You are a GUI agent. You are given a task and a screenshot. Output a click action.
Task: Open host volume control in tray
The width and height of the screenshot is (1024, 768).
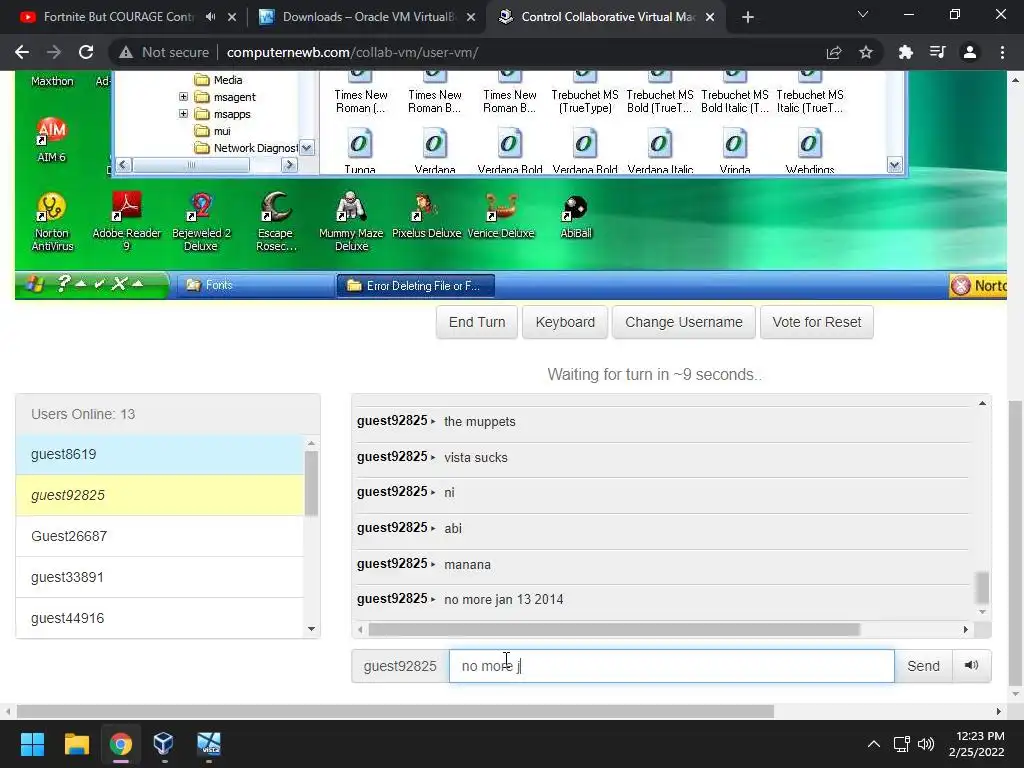point(925,744)
